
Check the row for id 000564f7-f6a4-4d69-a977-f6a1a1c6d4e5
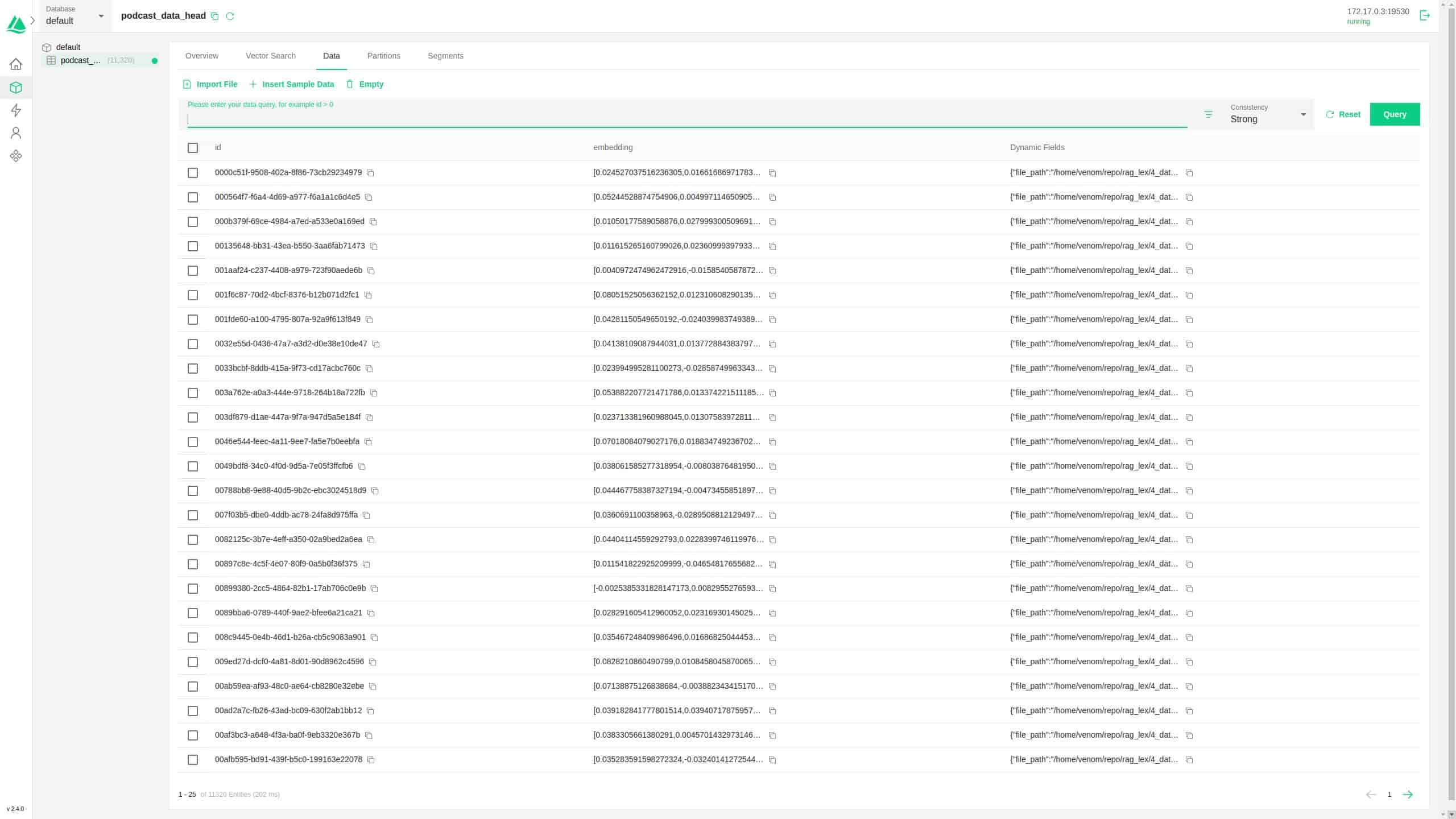(193, 197)
